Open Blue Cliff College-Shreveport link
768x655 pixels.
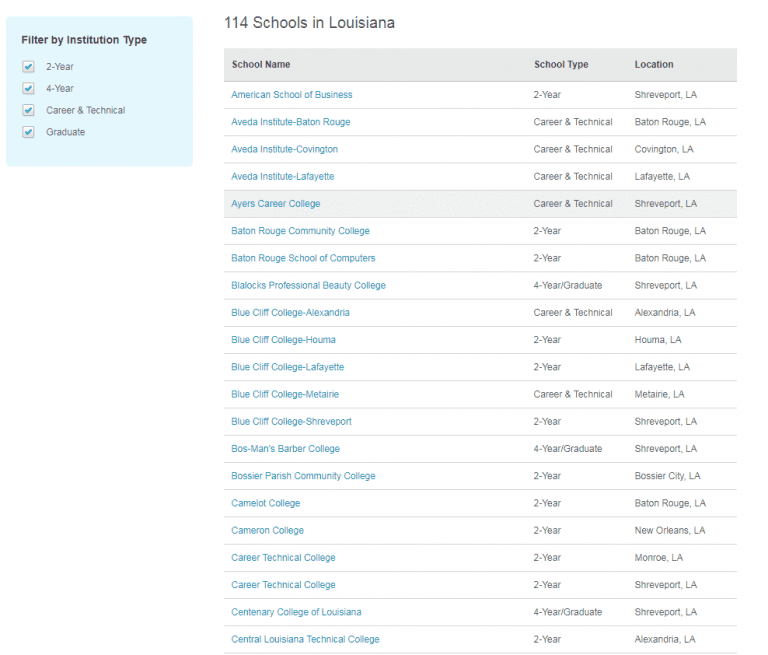[x=291, y=421]
